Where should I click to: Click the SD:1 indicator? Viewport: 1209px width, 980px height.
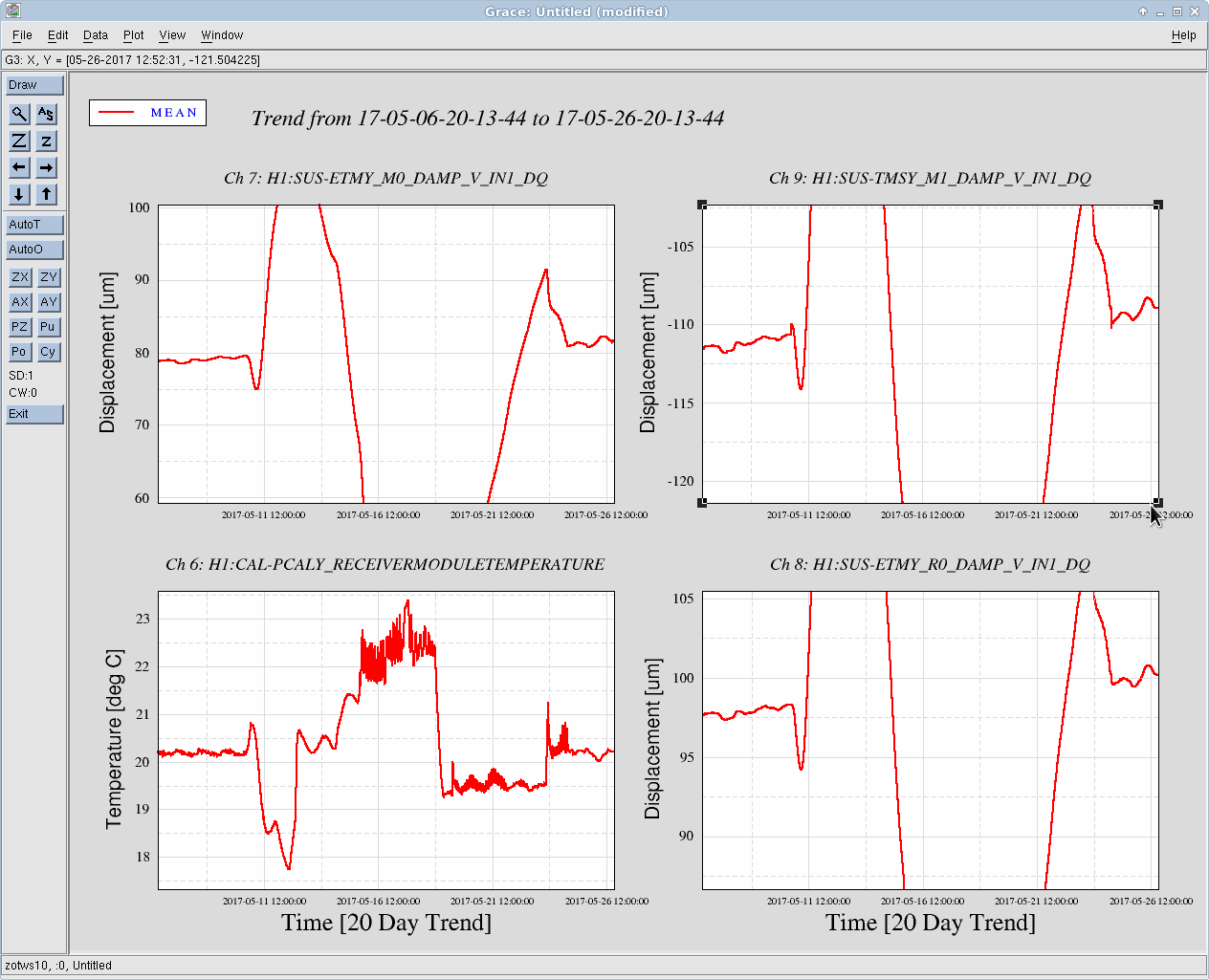pos(21,376)
